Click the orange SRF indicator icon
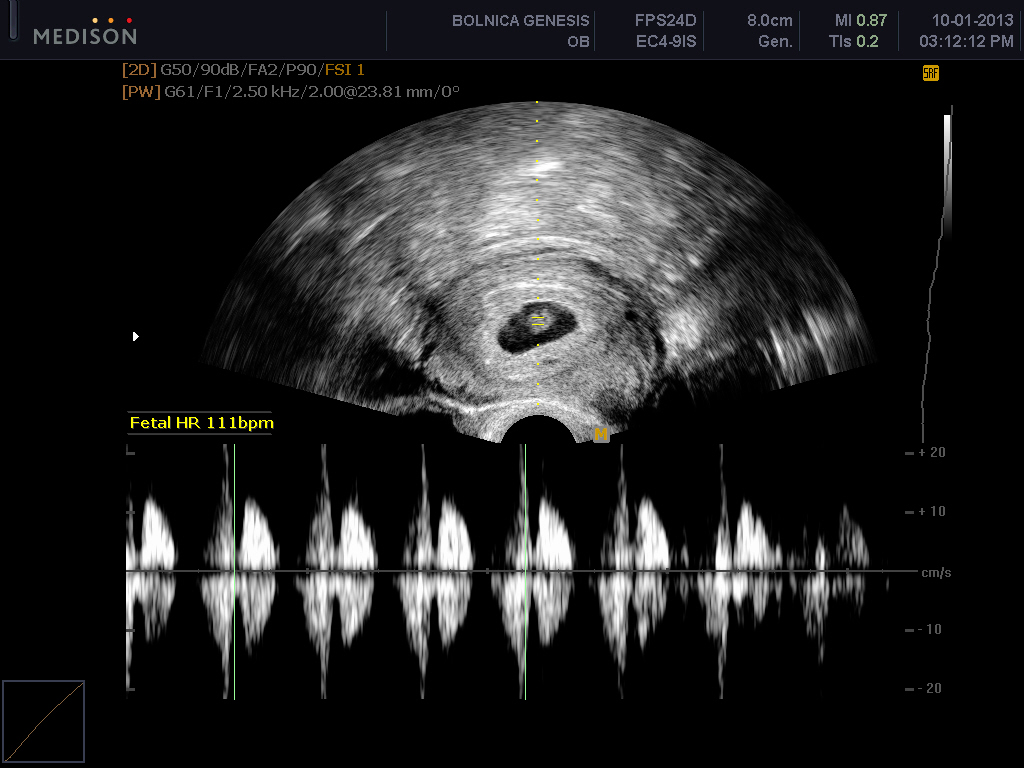The width and height of the screenshot is (1024, 768). point(930,73)
